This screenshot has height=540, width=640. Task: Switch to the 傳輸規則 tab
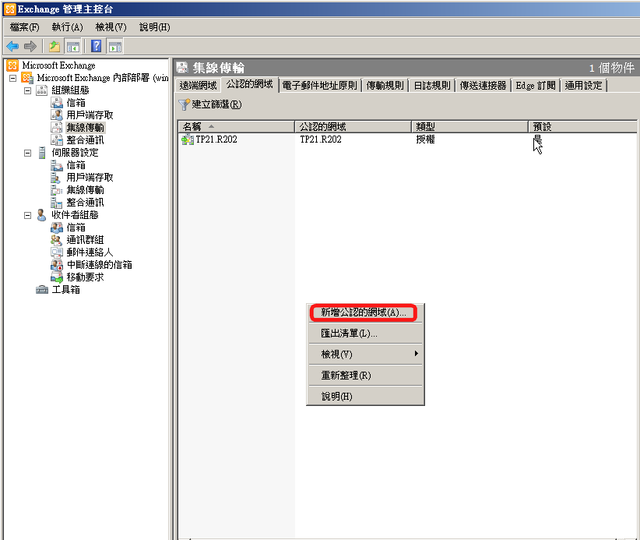(x=385, y=86)
